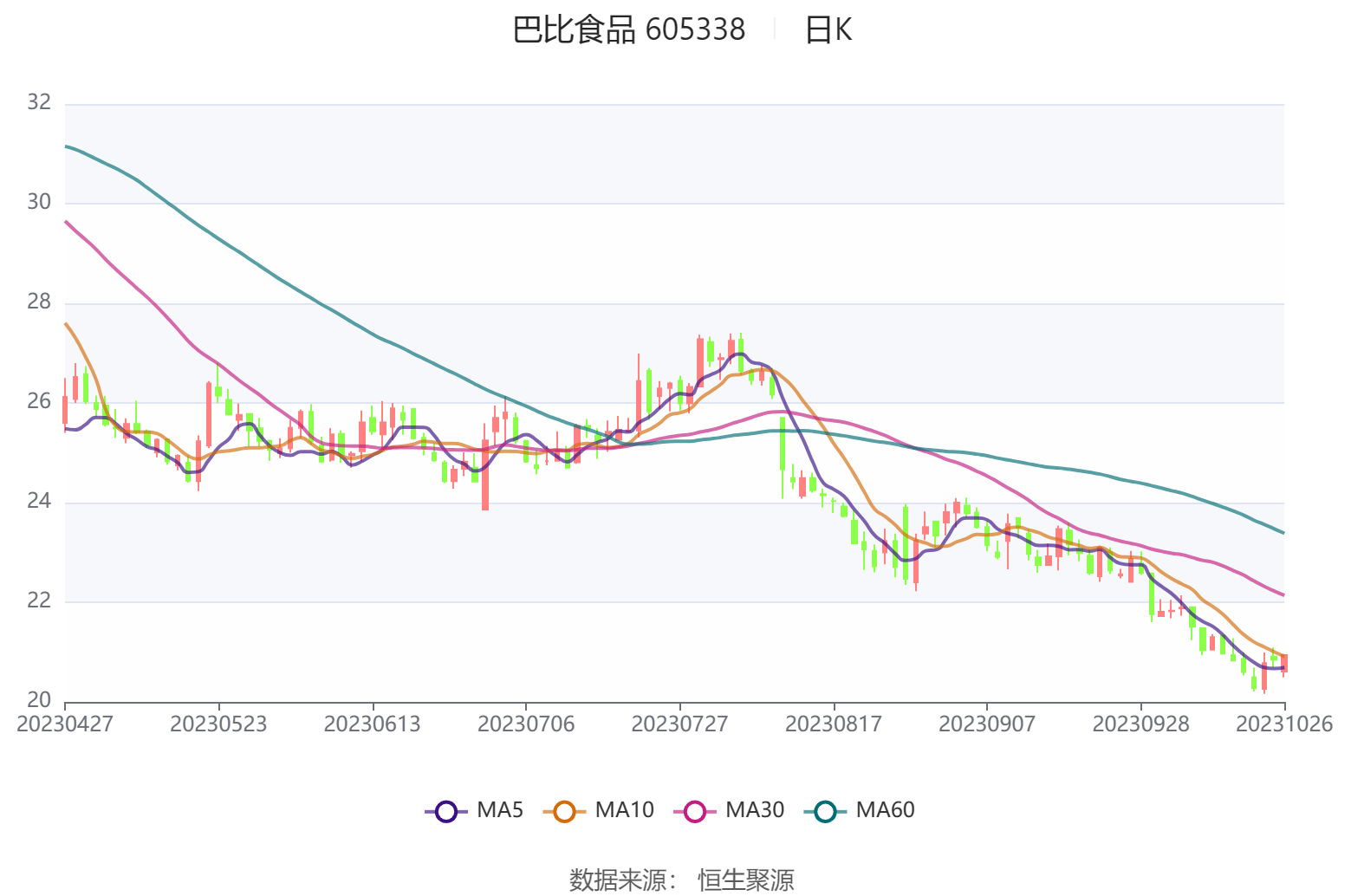Image resolution: width=1364 pixels, height=896 pixels.
Task: Click the 24 price axis label
Action: [39, 502]
